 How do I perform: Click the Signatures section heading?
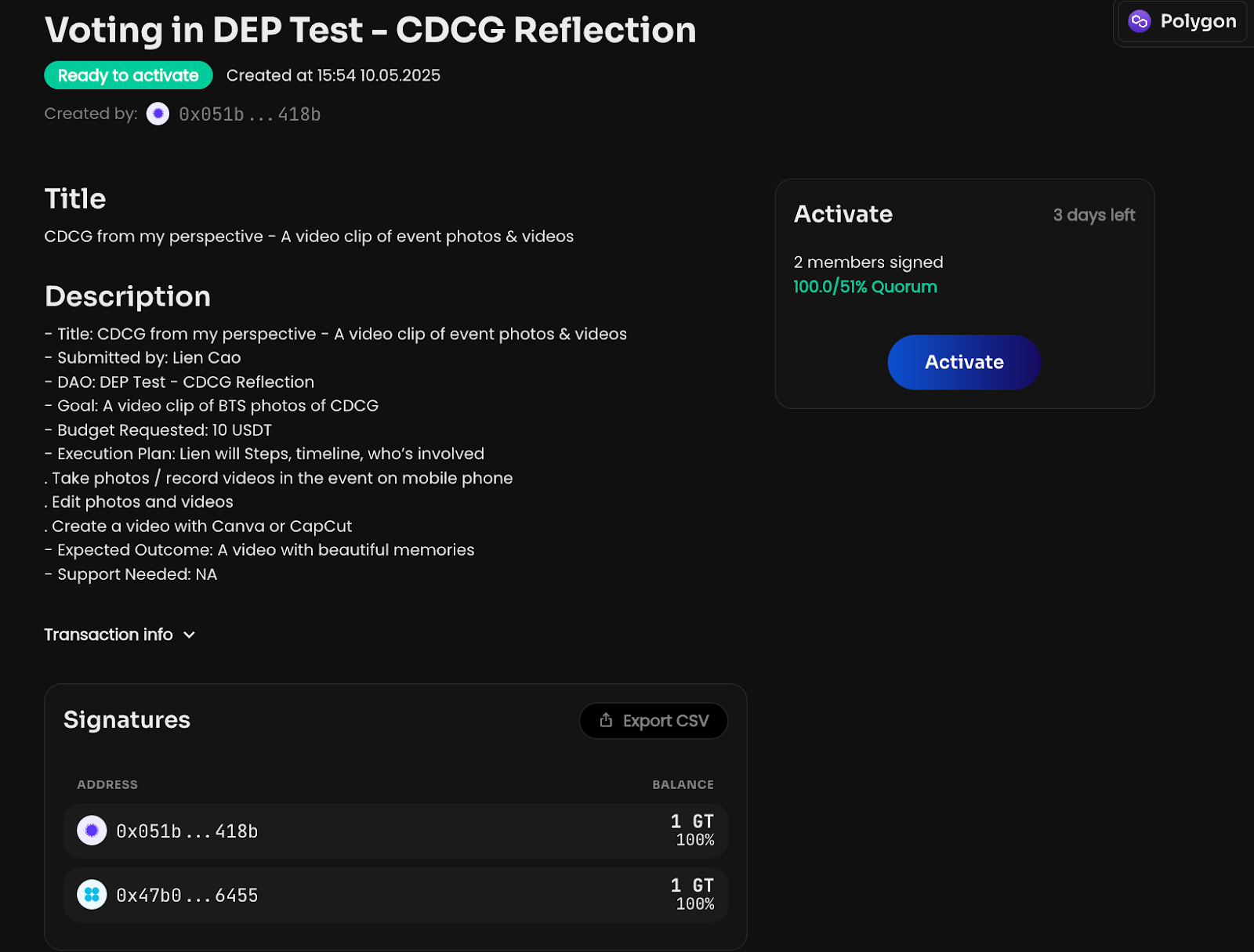click(x=127, y=719)
